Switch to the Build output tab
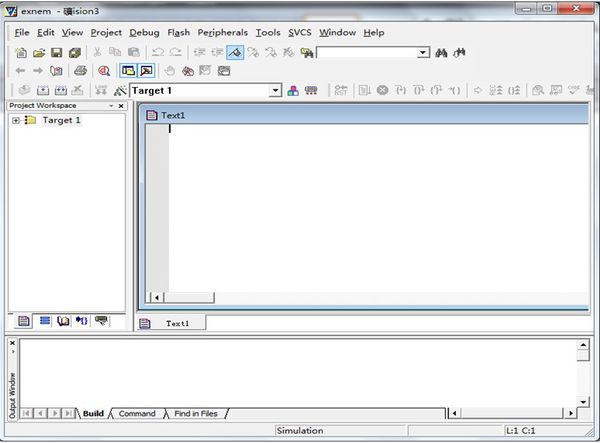The width and height of the screenshot is (600, 443). pyautogui.click(x=93, y=414)
